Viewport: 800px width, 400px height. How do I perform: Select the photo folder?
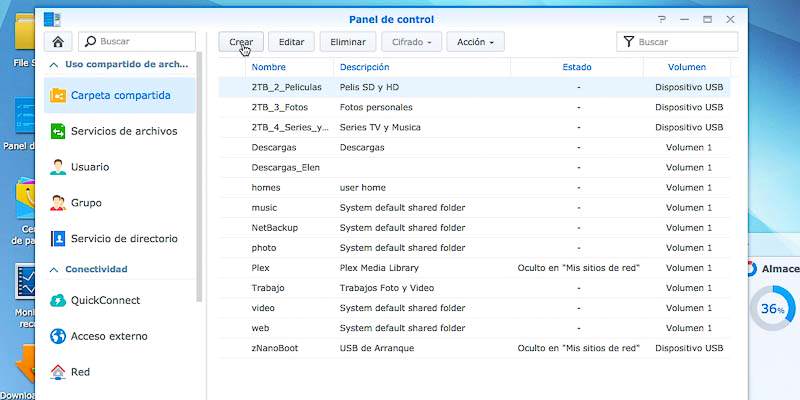click(264, 247)
